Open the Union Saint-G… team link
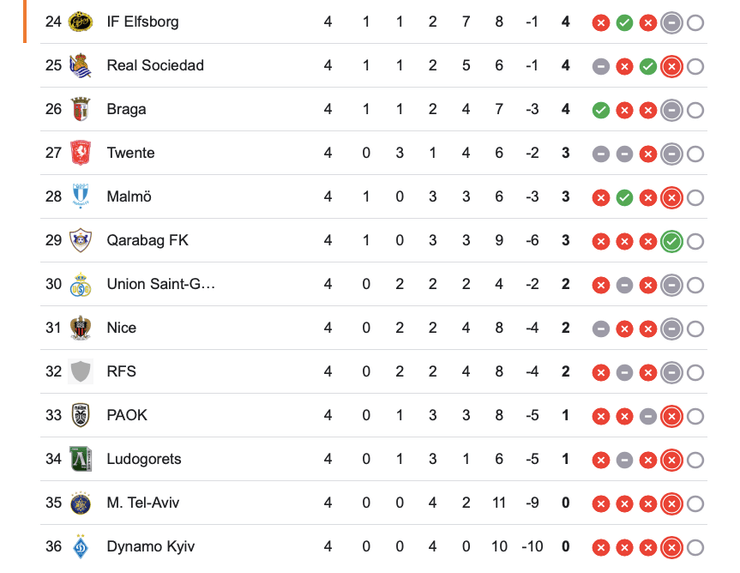Image resolution: width=740 pixels, height=573 pixels. [161, 284]
